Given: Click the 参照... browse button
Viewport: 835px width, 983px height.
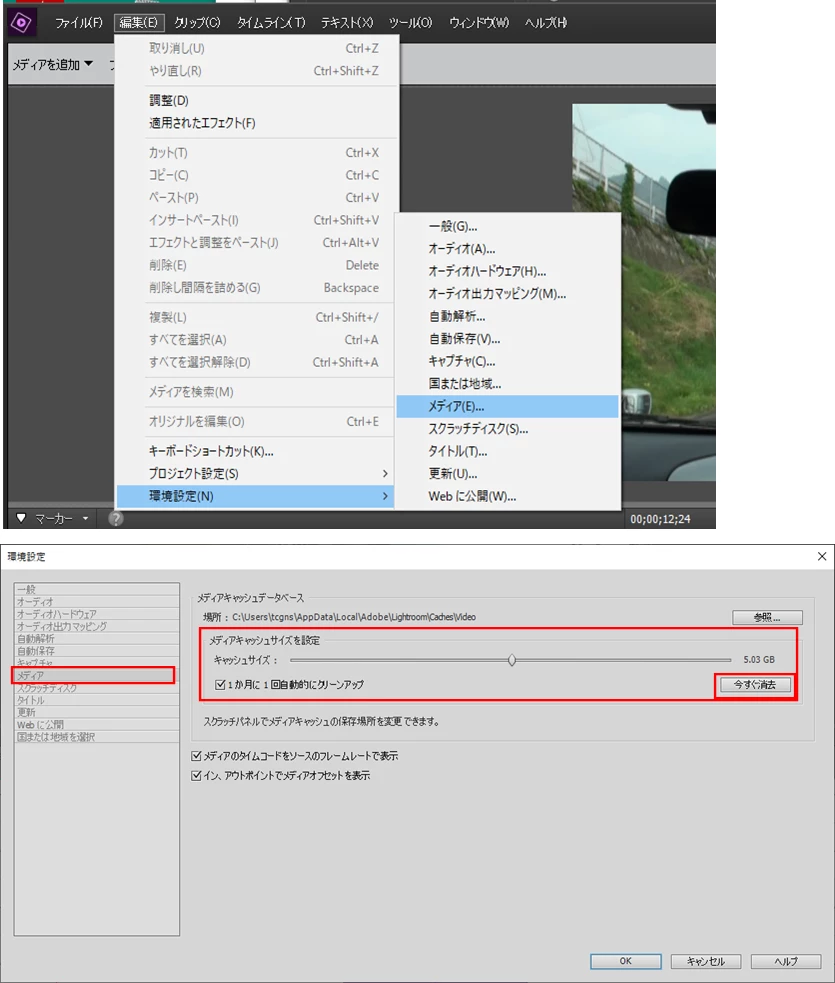Looking at the screenshot, I should click(767, 618).
